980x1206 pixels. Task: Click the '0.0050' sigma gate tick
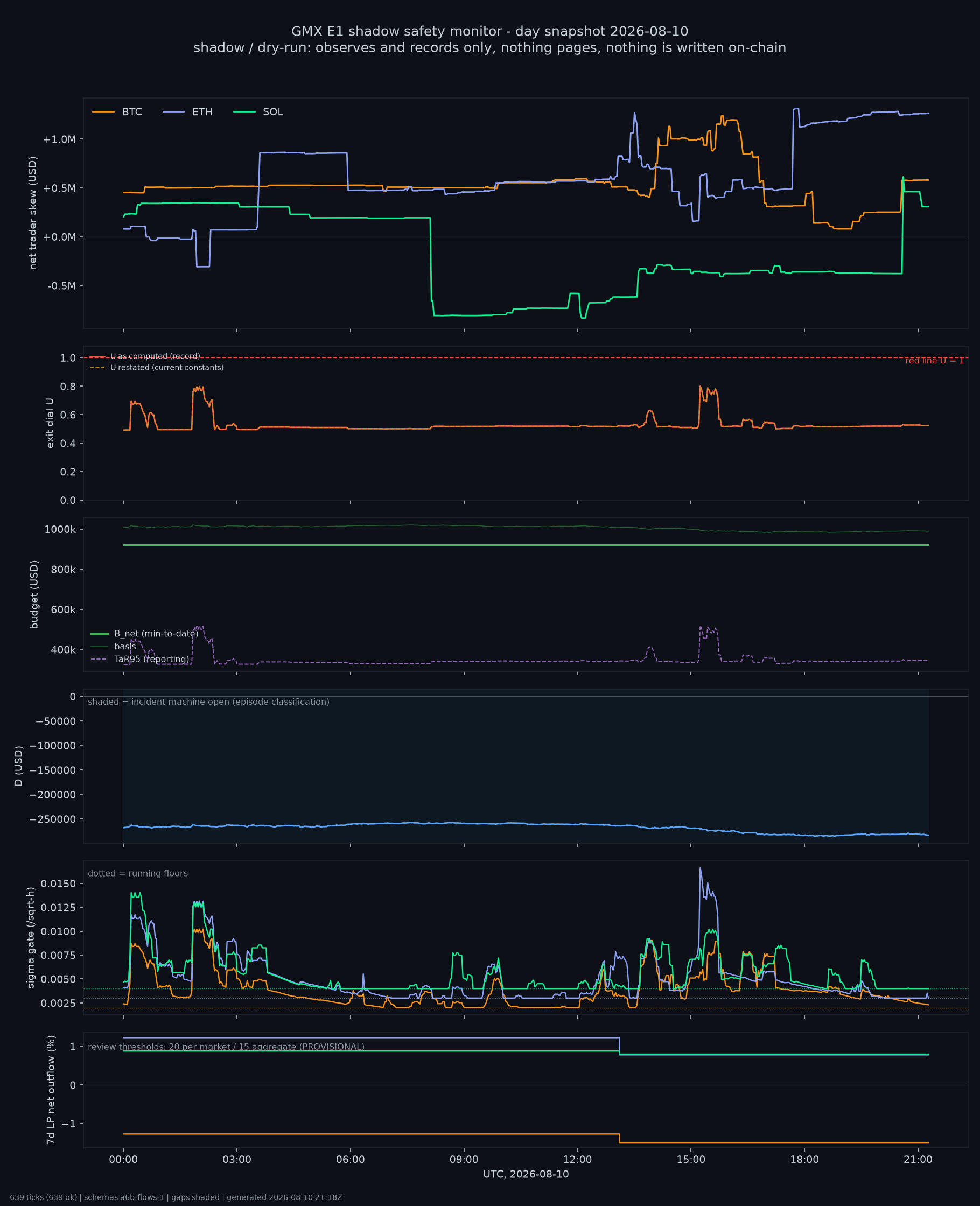pos(59,979)
